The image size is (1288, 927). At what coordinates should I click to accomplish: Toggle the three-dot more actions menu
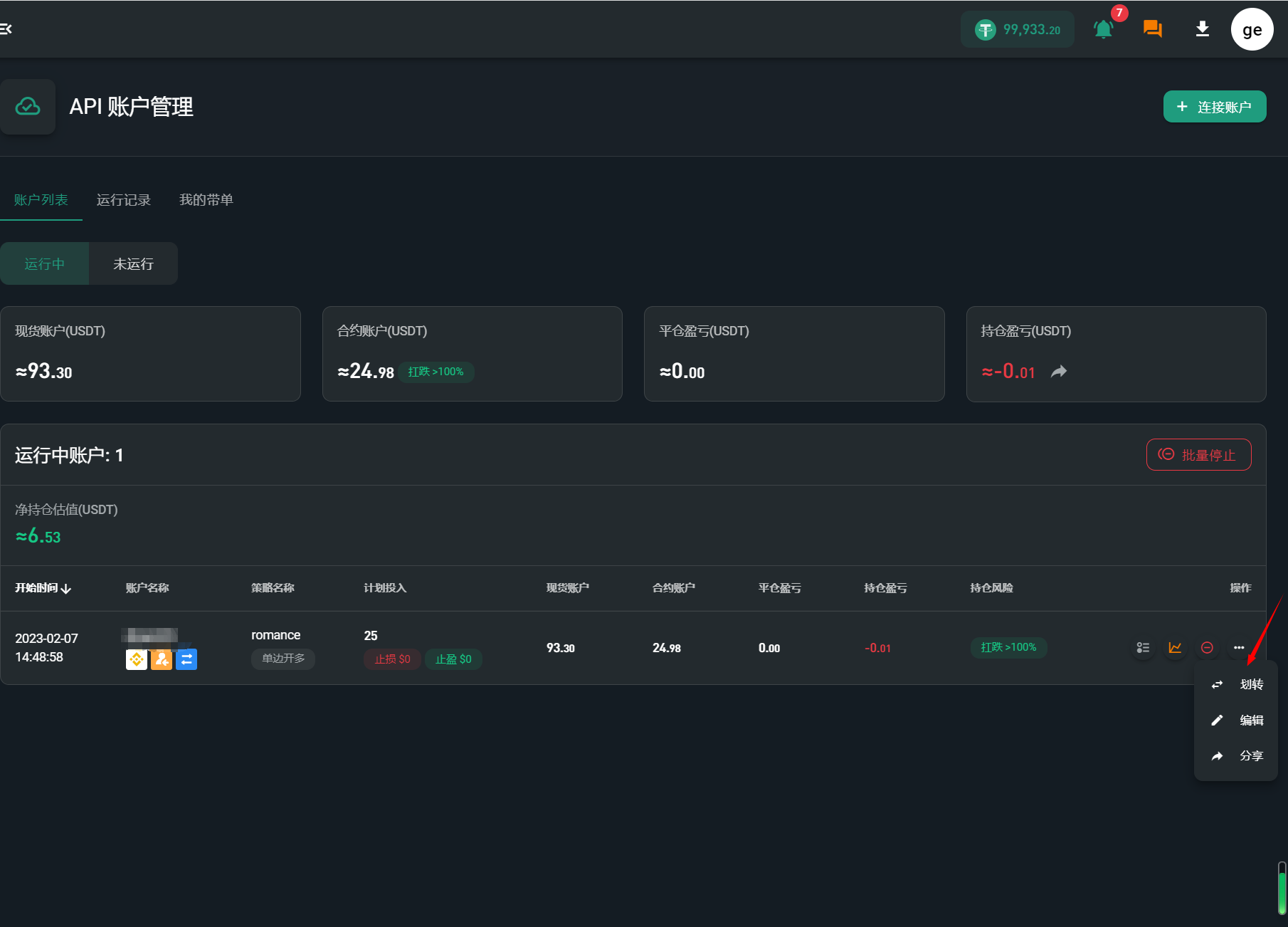(1239, 648)
